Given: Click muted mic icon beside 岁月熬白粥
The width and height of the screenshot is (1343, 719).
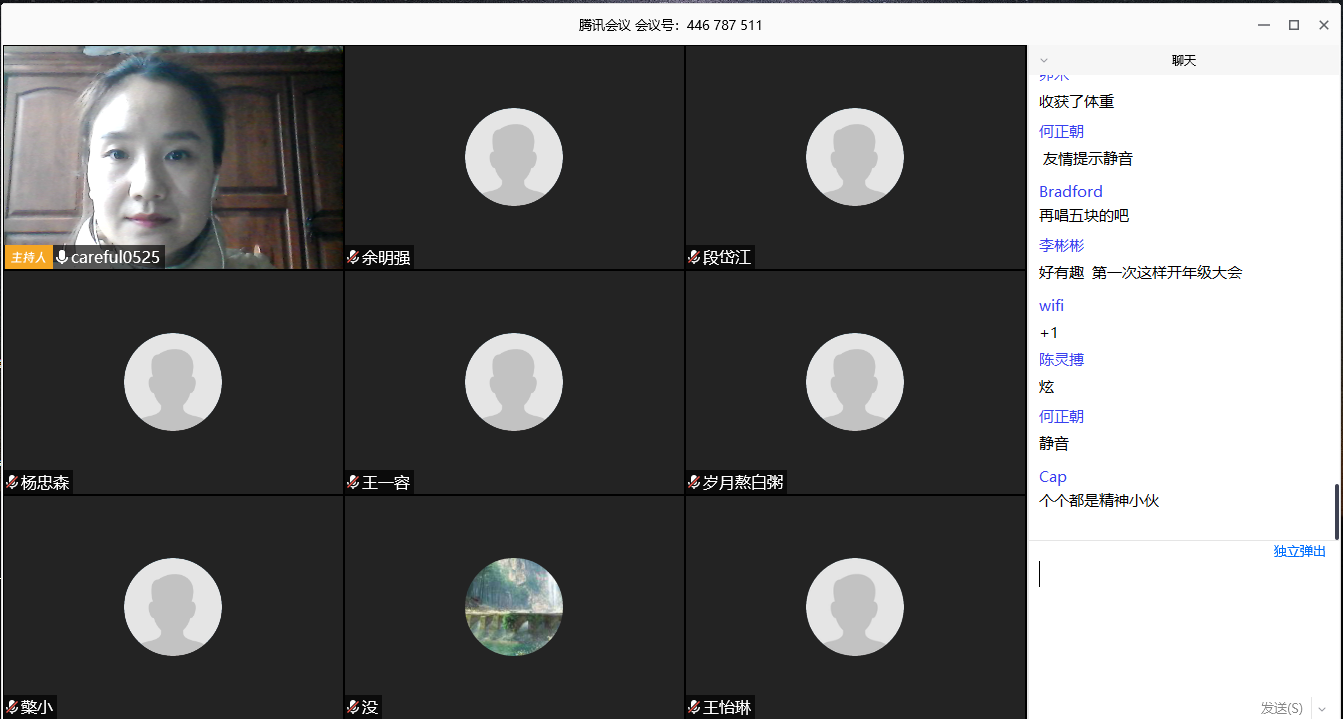Looking at the screenshot, I should pos(694,483).
